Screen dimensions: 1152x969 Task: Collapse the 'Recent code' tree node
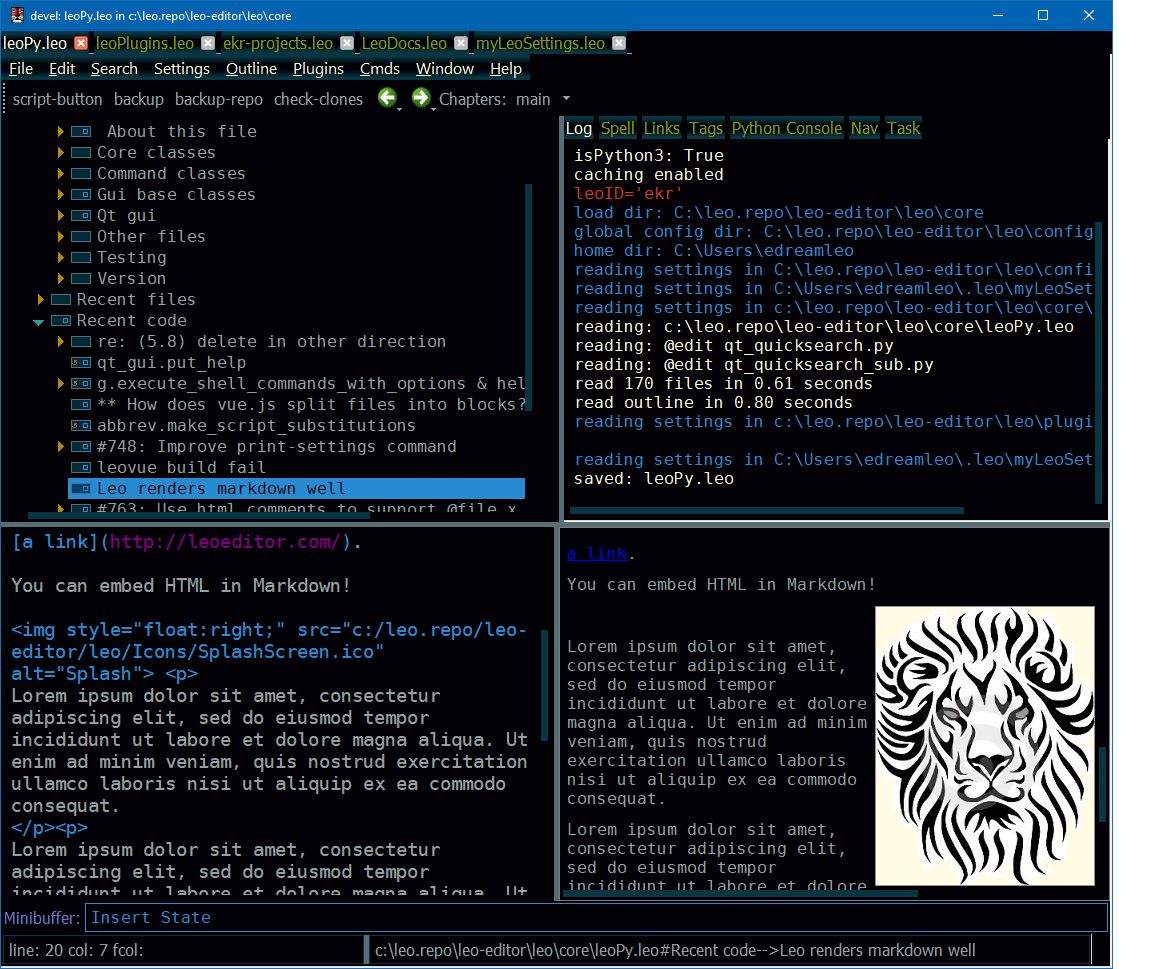(39, 320)
